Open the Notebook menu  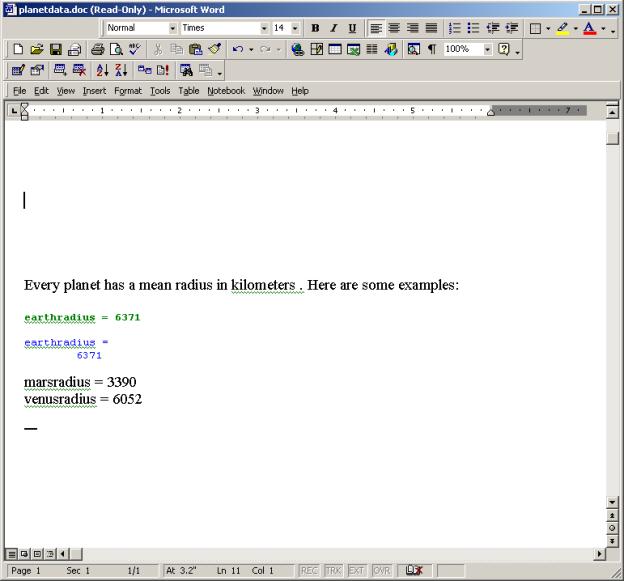(x=225, y=91)
